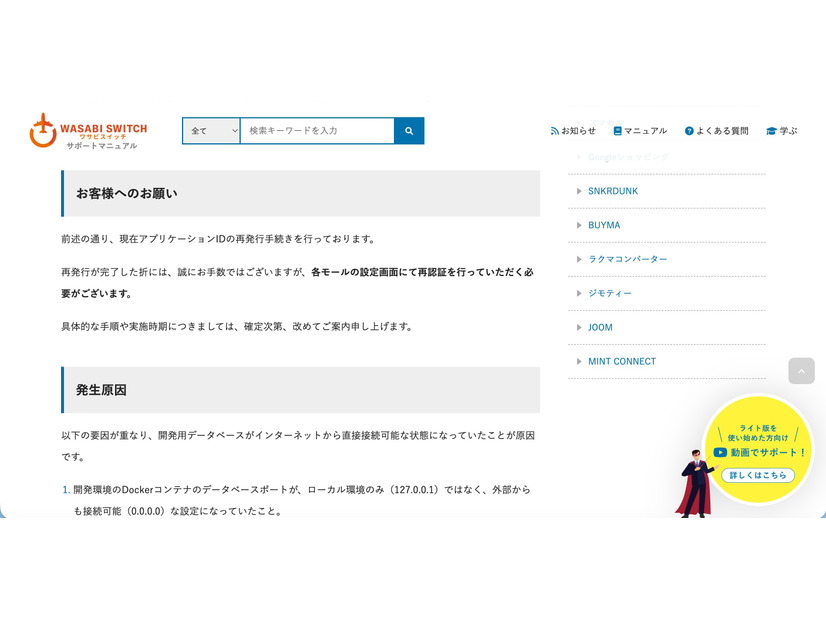The width and height of the screenshot is (826, 620).
Task: Expand the triangle next to SNKRDUNK
Action: (x=579, y=191)
